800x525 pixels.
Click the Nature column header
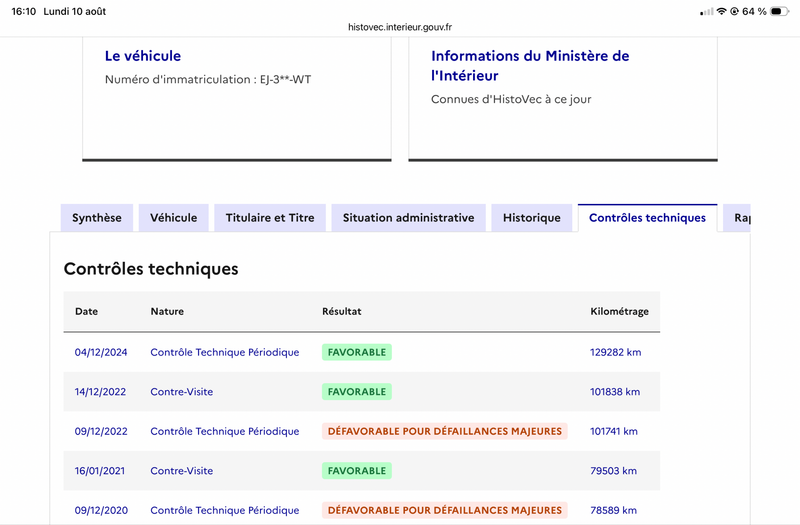pos(167,311)
